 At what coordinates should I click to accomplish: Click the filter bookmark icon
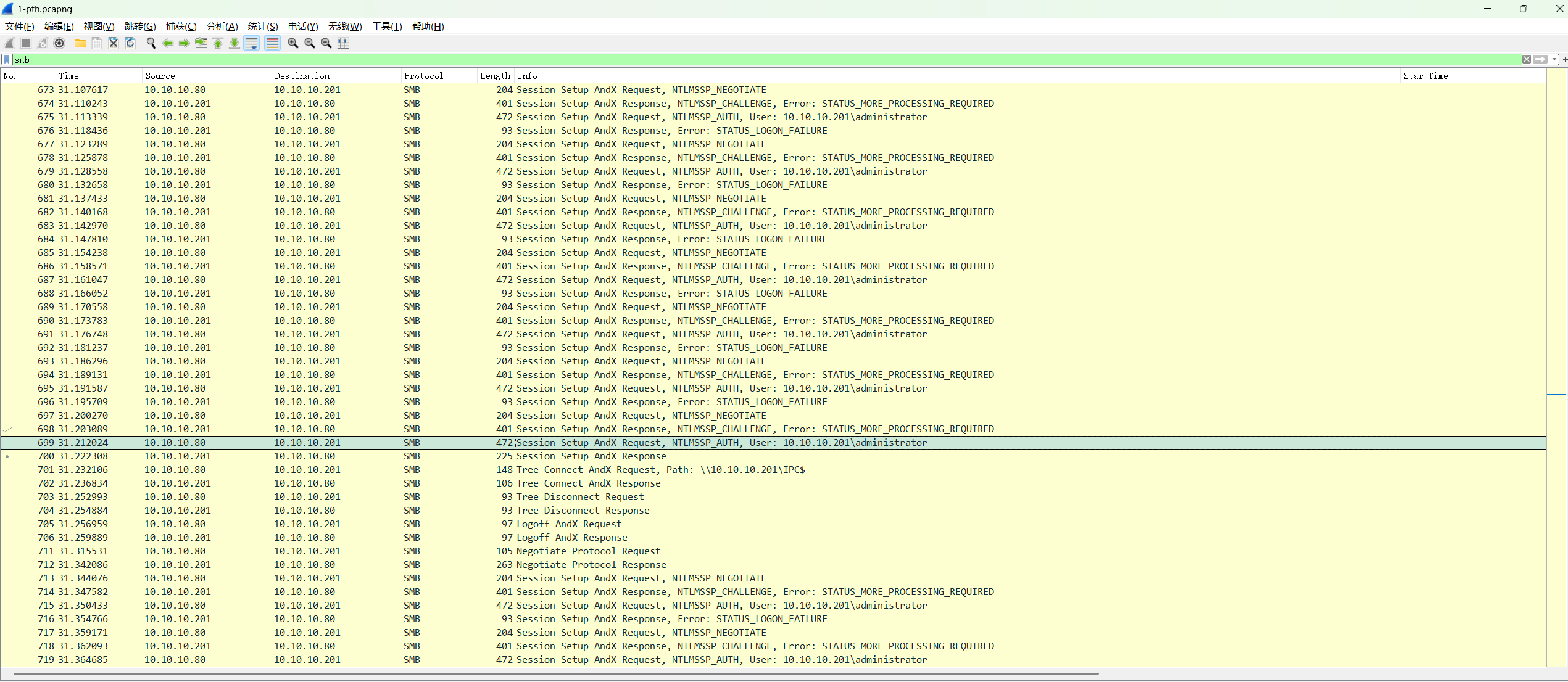click(x=7, y=60)
